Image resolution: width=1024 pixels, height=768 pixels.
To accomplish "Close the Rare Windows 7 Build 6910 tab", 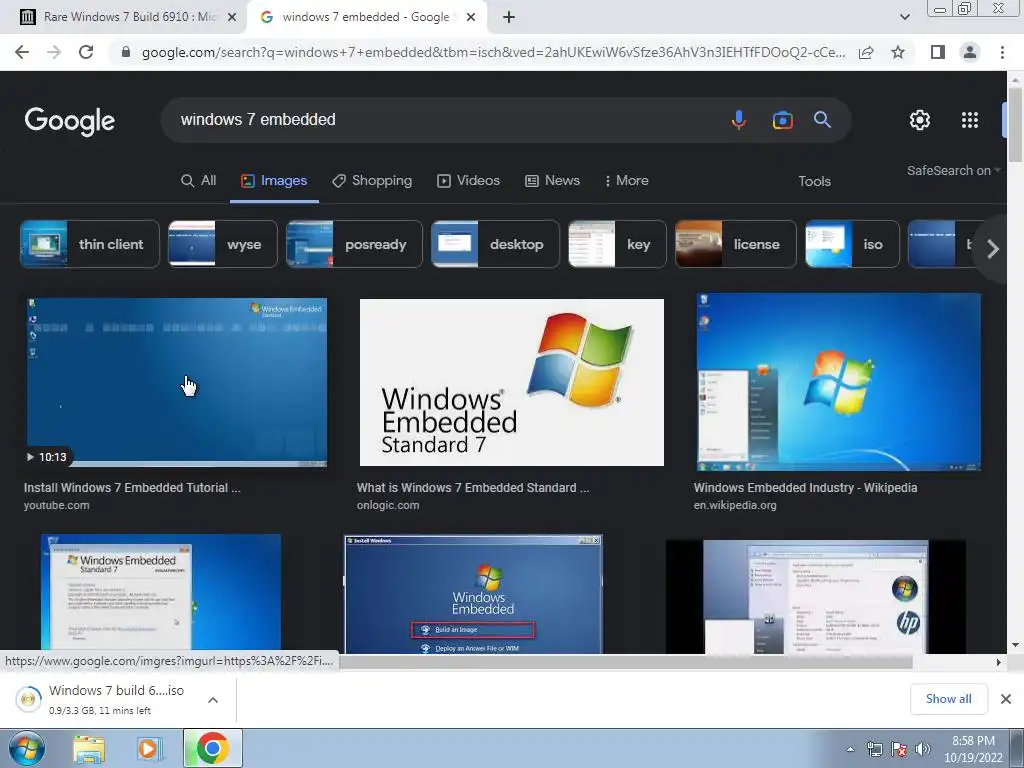I will point(232,17).
